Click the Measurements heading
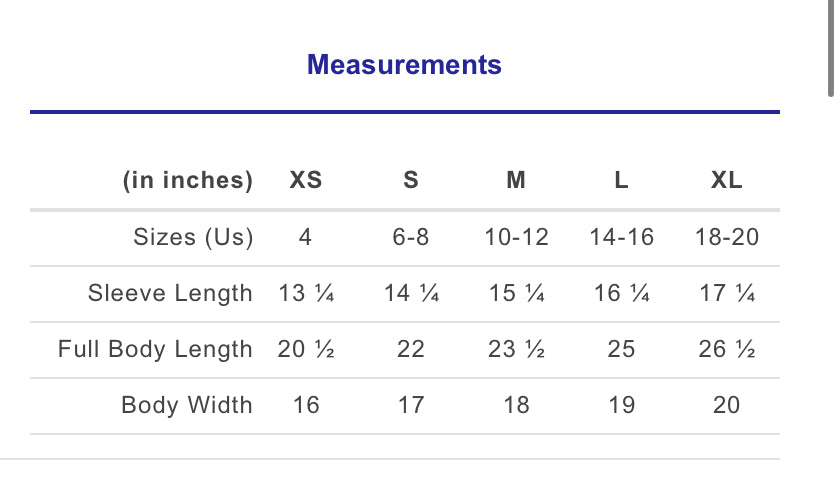Image resolution: width=840 pixels, height=478 pixels. coord(404,66)
